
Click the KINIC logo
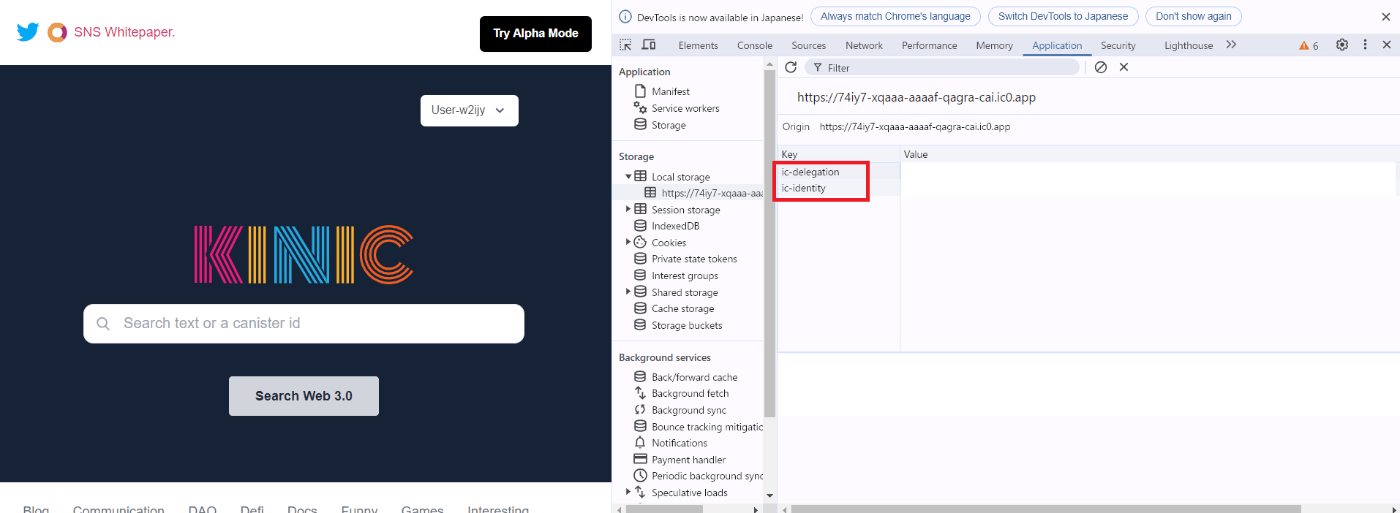[303, 254]
